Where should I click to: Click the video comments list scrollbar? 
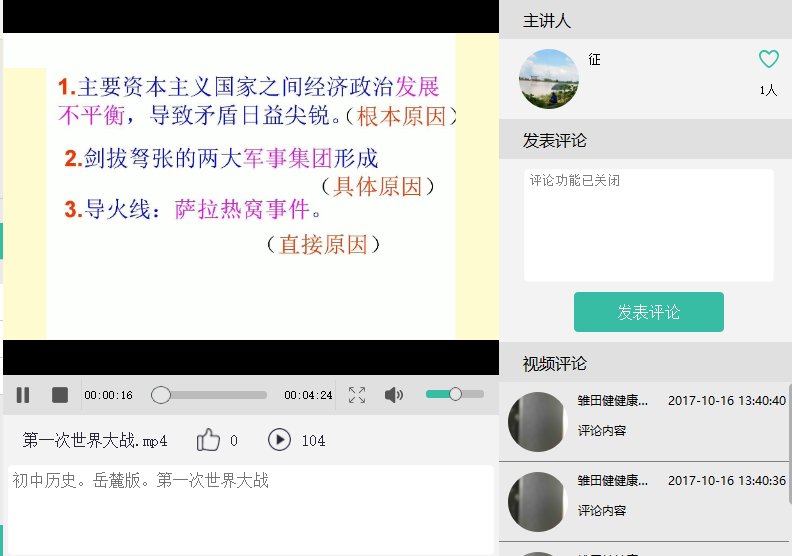(789, 442)
